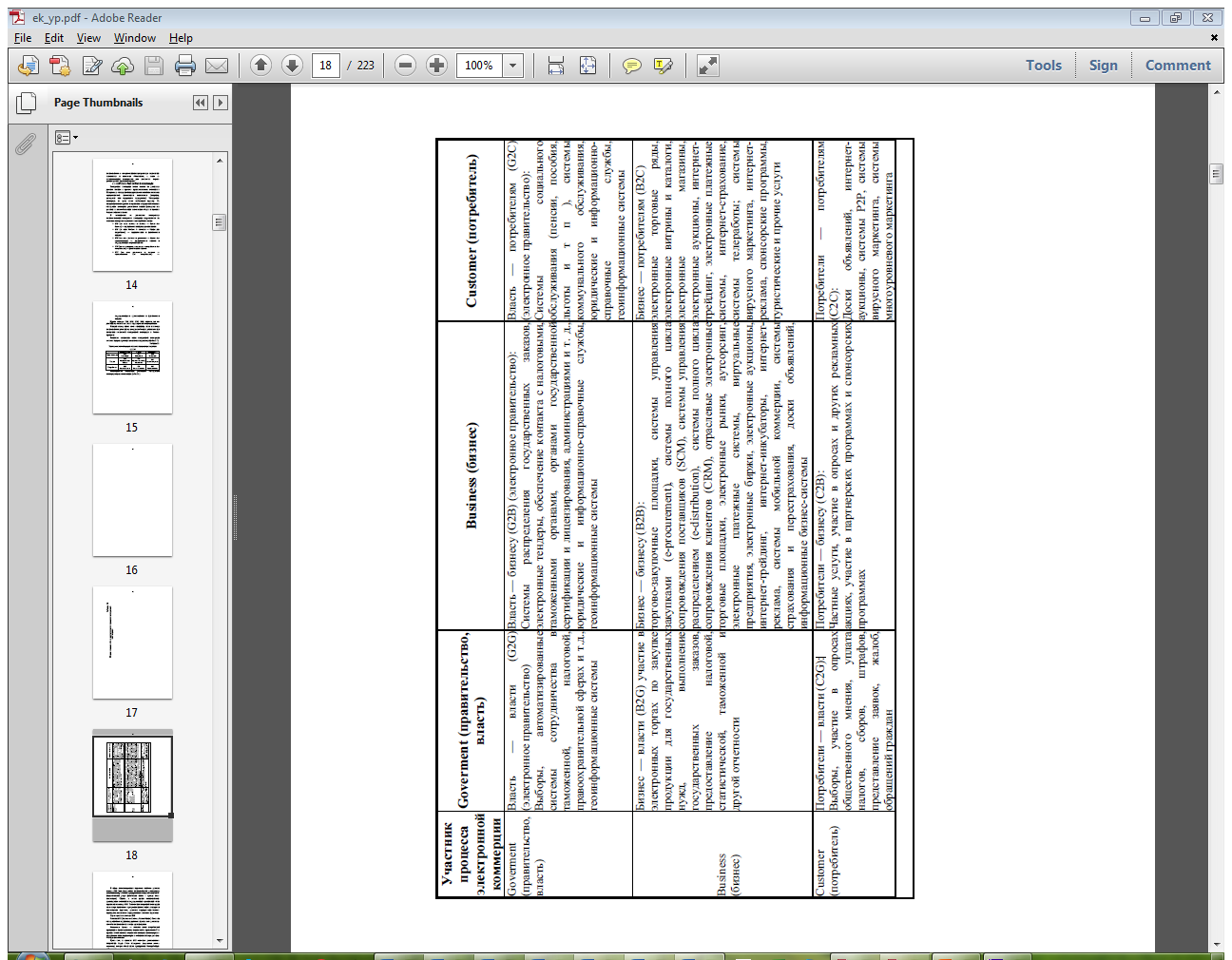
Task: Open the Window menu
Action: pos(135,38)
